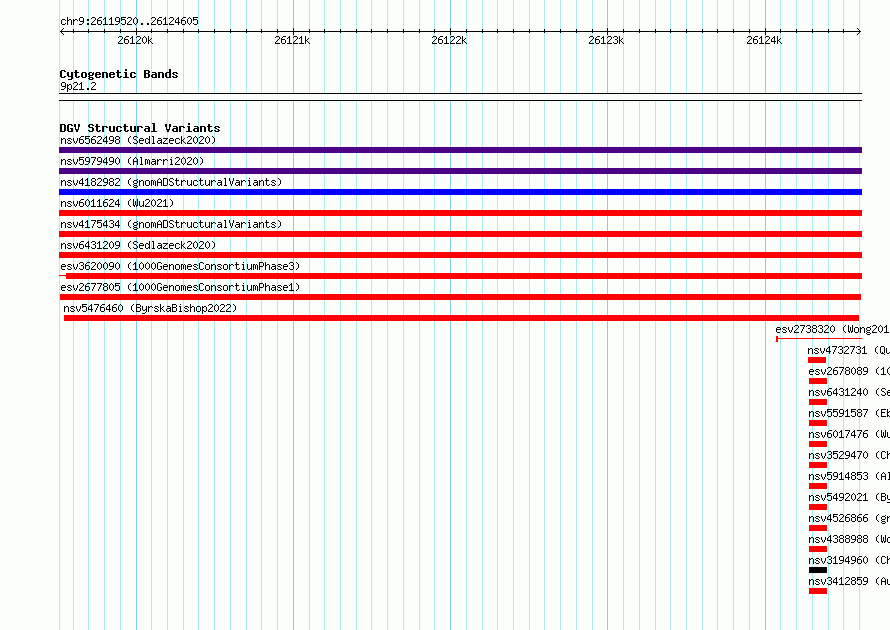Open nsv6431209 (Sedlazeck2020) variant label
Viewport: 890px width, 630px height.
coord(138,245)
